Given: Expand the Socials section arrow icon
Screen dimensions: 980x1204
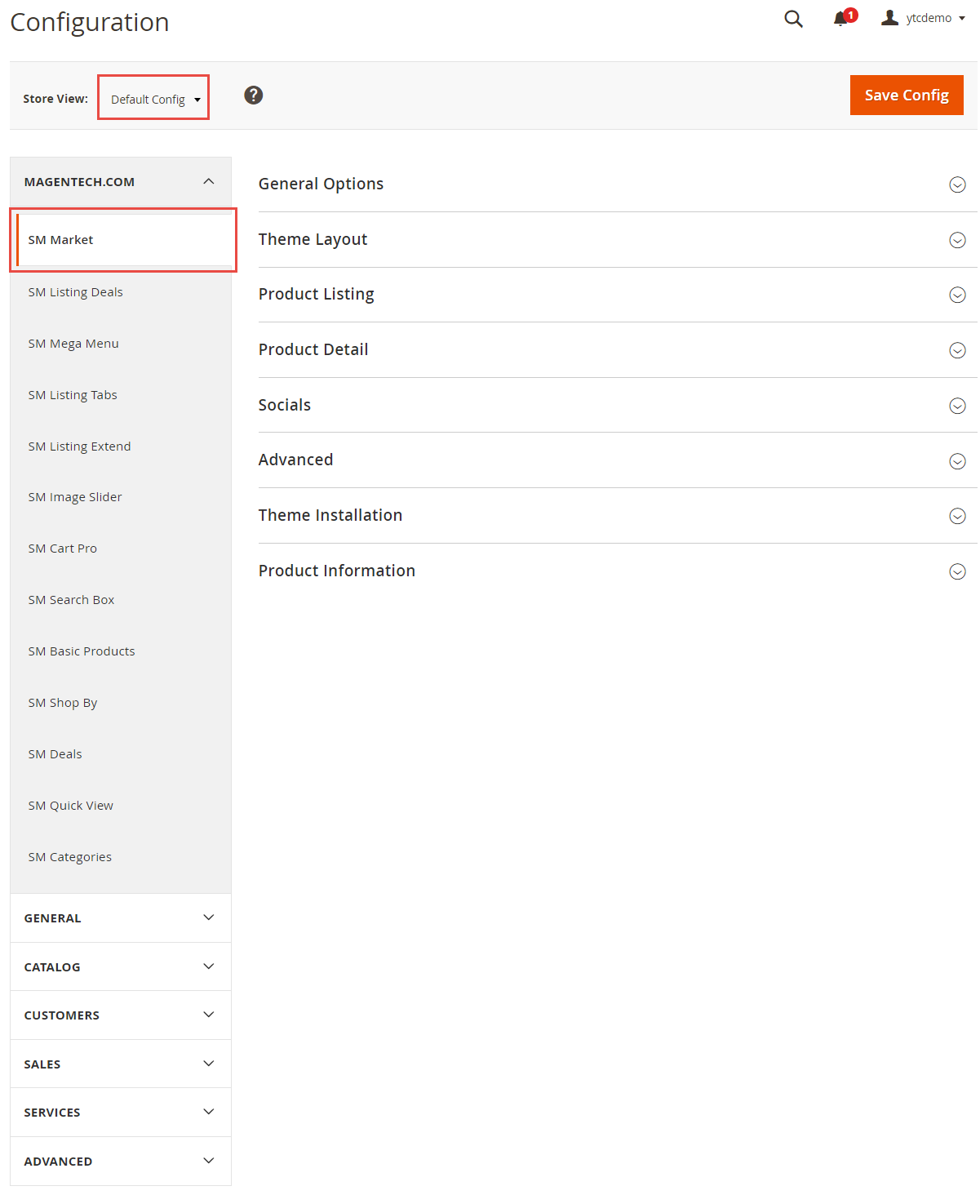Looking at the screenshot, I should click(958, 406).
